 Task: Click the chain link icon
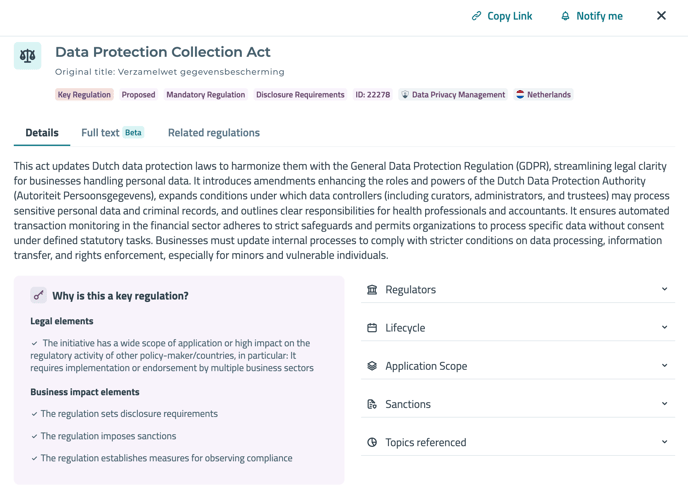(x=477, y=16)
